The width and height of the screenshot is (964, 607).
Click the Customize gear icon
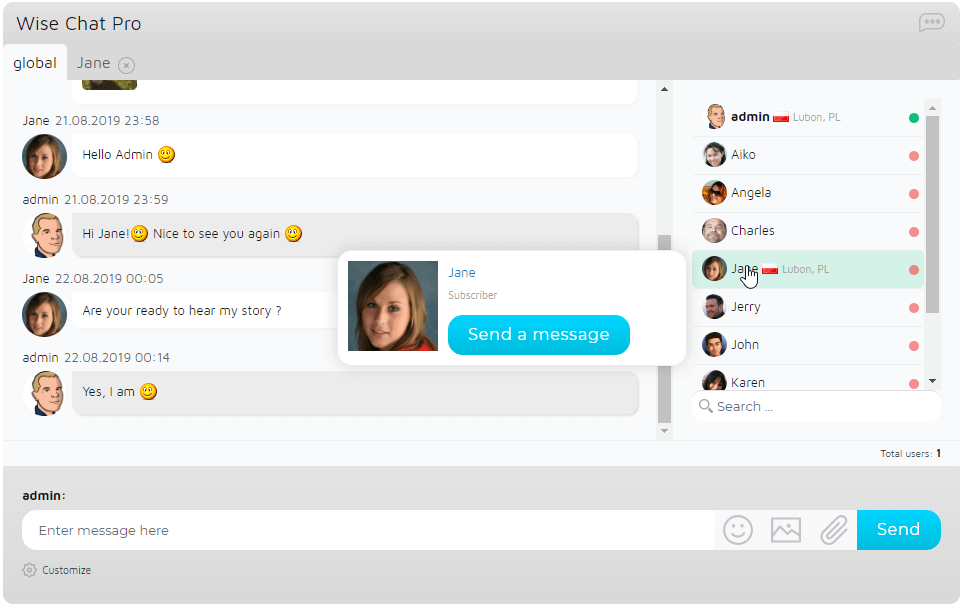click(x=29, y=570)
